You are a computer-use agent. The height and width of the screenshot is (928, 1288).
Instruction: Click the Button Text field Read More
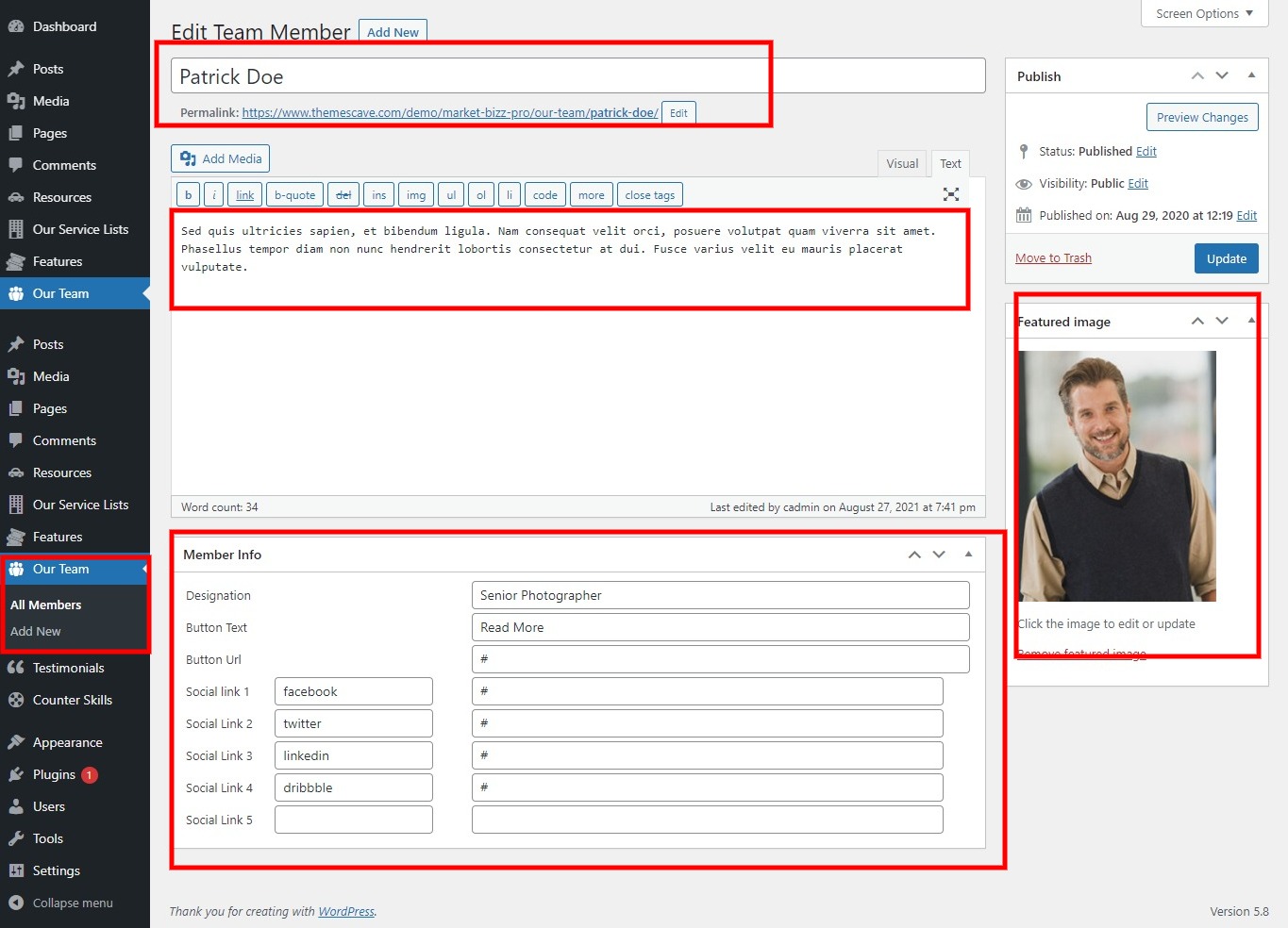720,627
